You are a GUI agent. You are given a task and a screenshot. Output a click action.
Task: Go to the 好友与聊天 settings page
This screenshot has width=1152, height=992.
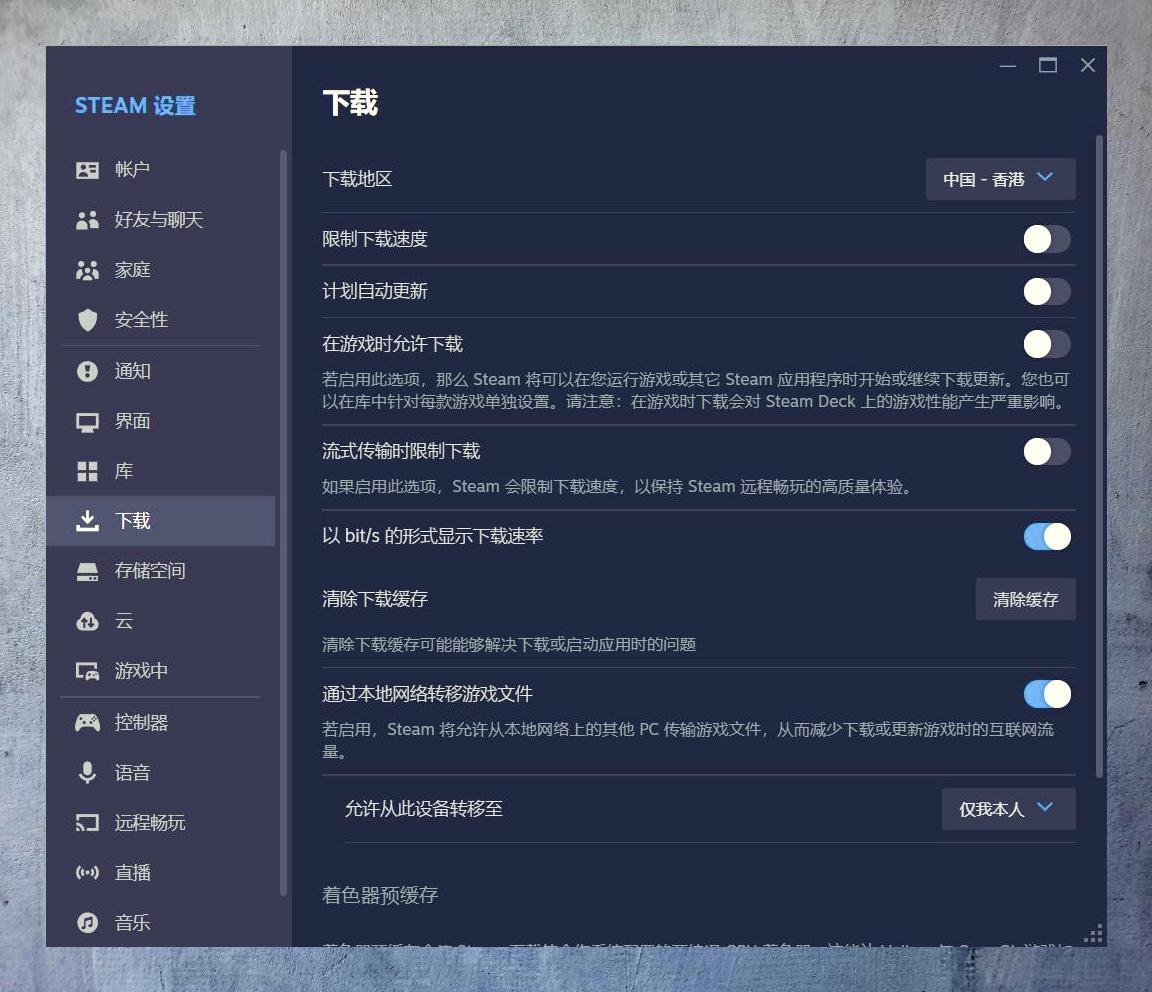[160, 220]
